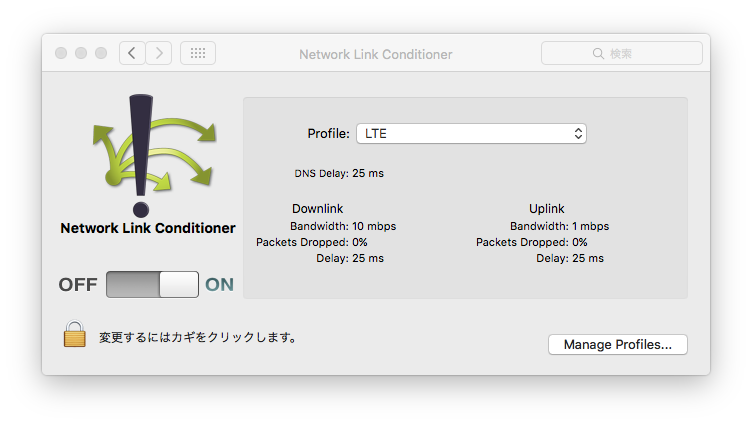Zoom the window with the third title button
752x425 pixels.
click(x=101, y=53)
